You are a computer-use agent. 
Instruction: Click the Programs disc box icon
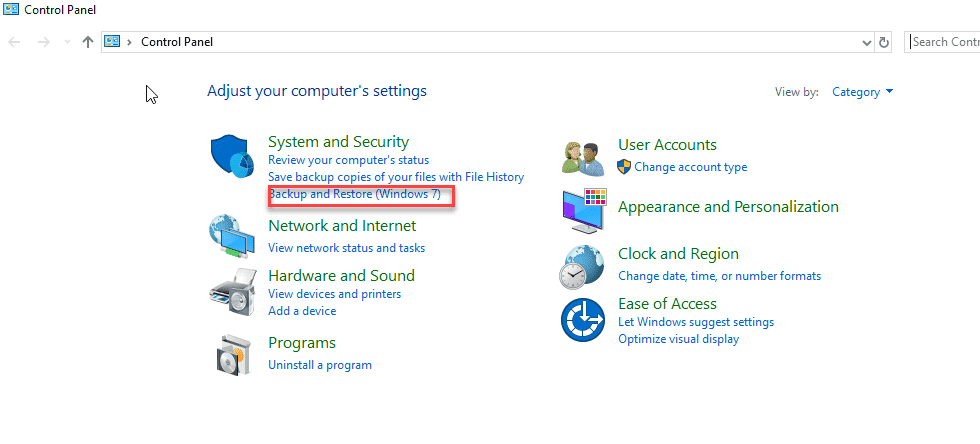[x=233, y=356]
